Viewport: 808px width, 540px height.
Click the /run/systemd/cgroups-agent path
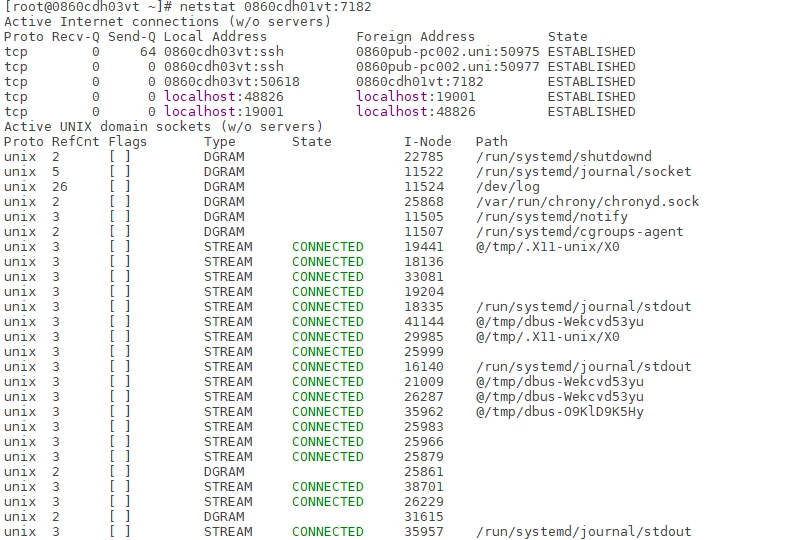coord(579,231)
